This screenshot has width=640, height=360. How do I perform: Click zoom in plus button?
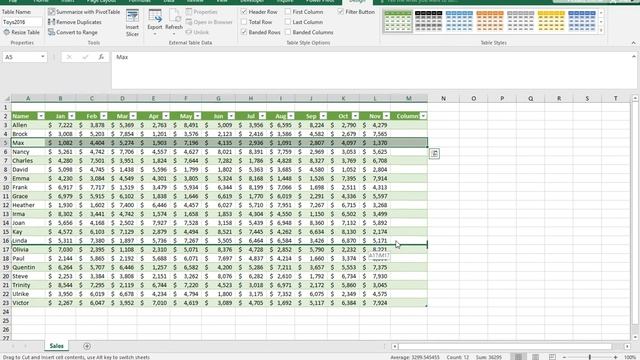tap(616, 357)
